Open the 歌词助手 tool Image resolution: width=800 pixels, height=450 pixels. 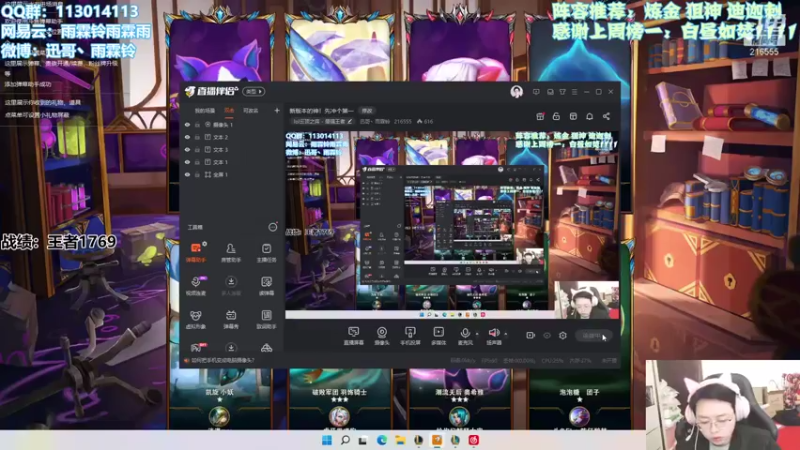pyautogui.click(x=266, y=319)
